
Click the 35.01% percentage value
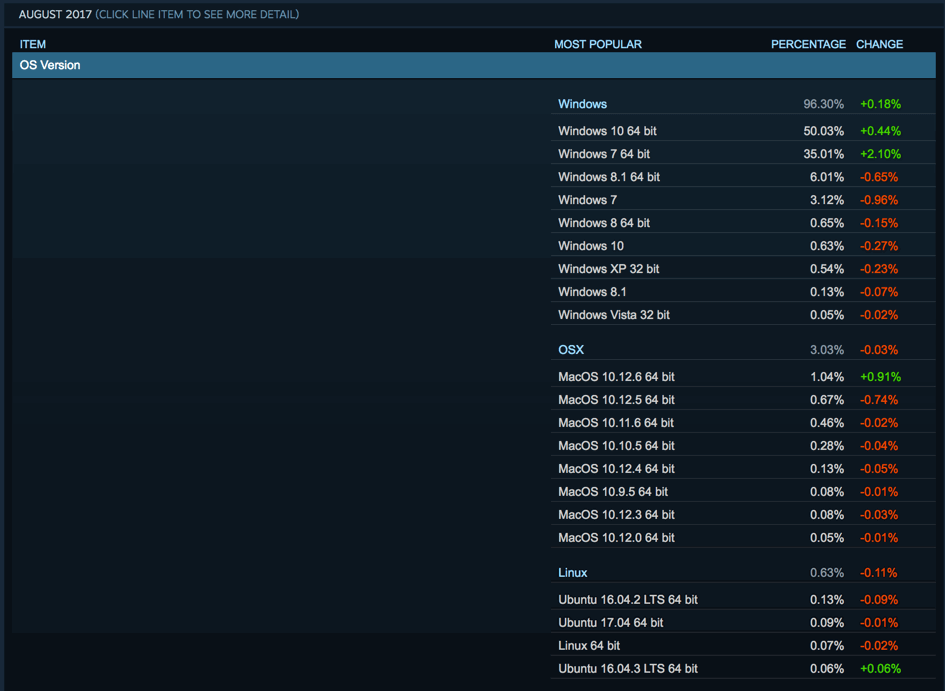tap(823, 154)
